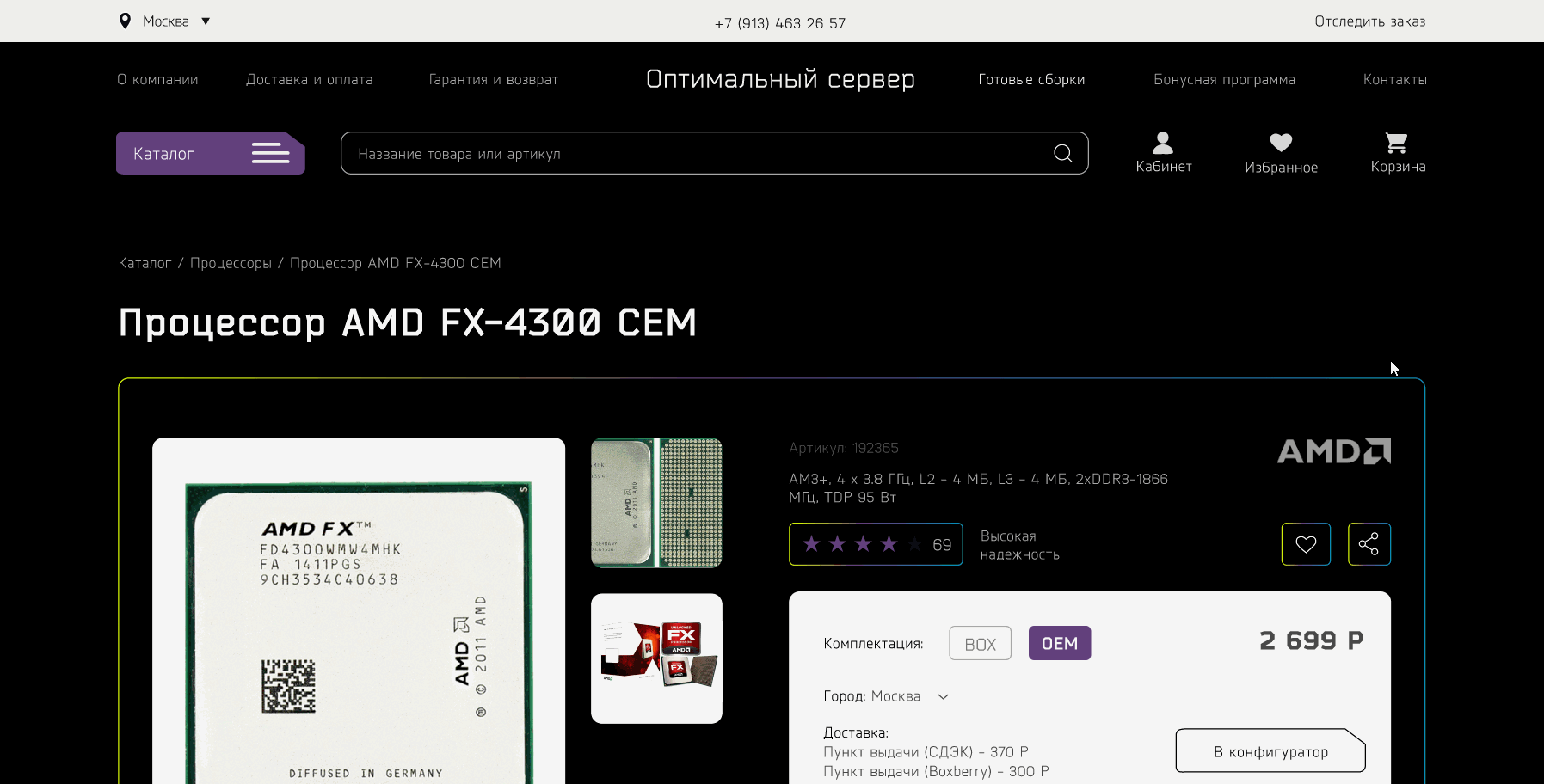
Task: Click the Пункт выдачи (СДЭК) – 370 Р line
Action: pyautogui.click(x=926, y=752)
